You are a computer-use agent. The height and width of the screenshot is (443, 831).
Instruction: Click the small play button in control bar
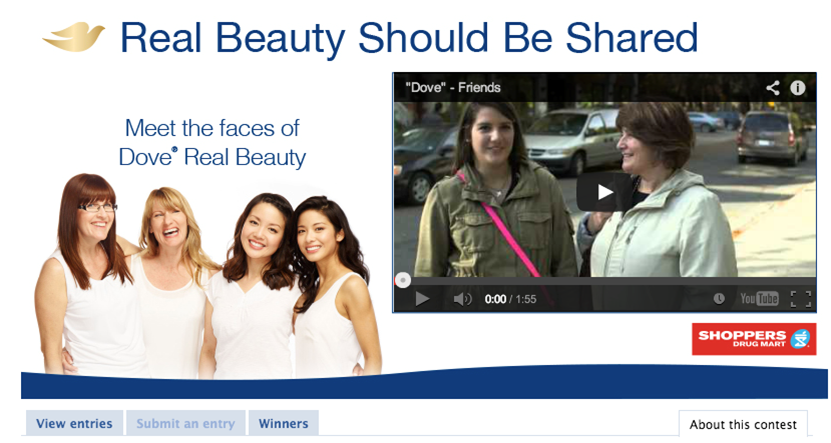point(422,299)
